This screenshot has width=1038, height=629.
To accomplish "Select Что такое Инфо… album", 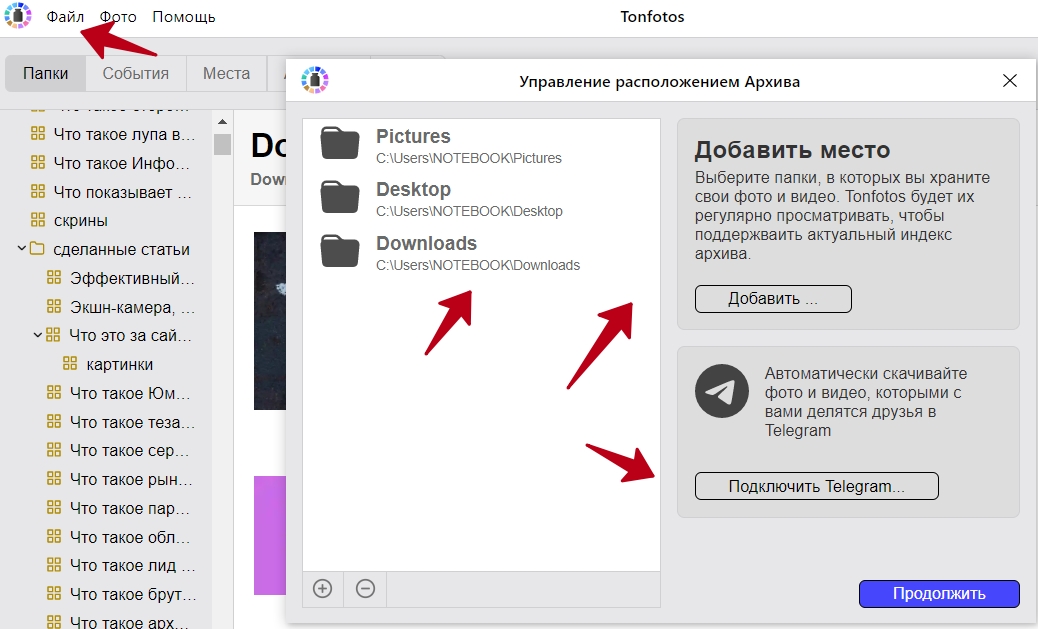I will pyautogui.click(x=122, y=163).
